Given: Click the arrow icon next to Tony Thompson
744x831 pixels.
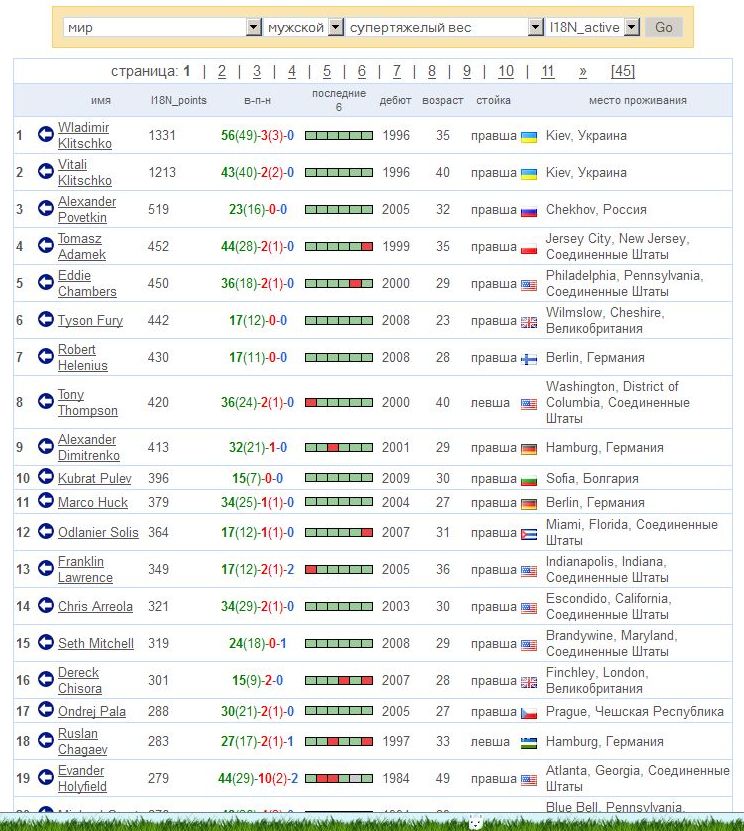Looking at the screenshot, I should 45,401.
